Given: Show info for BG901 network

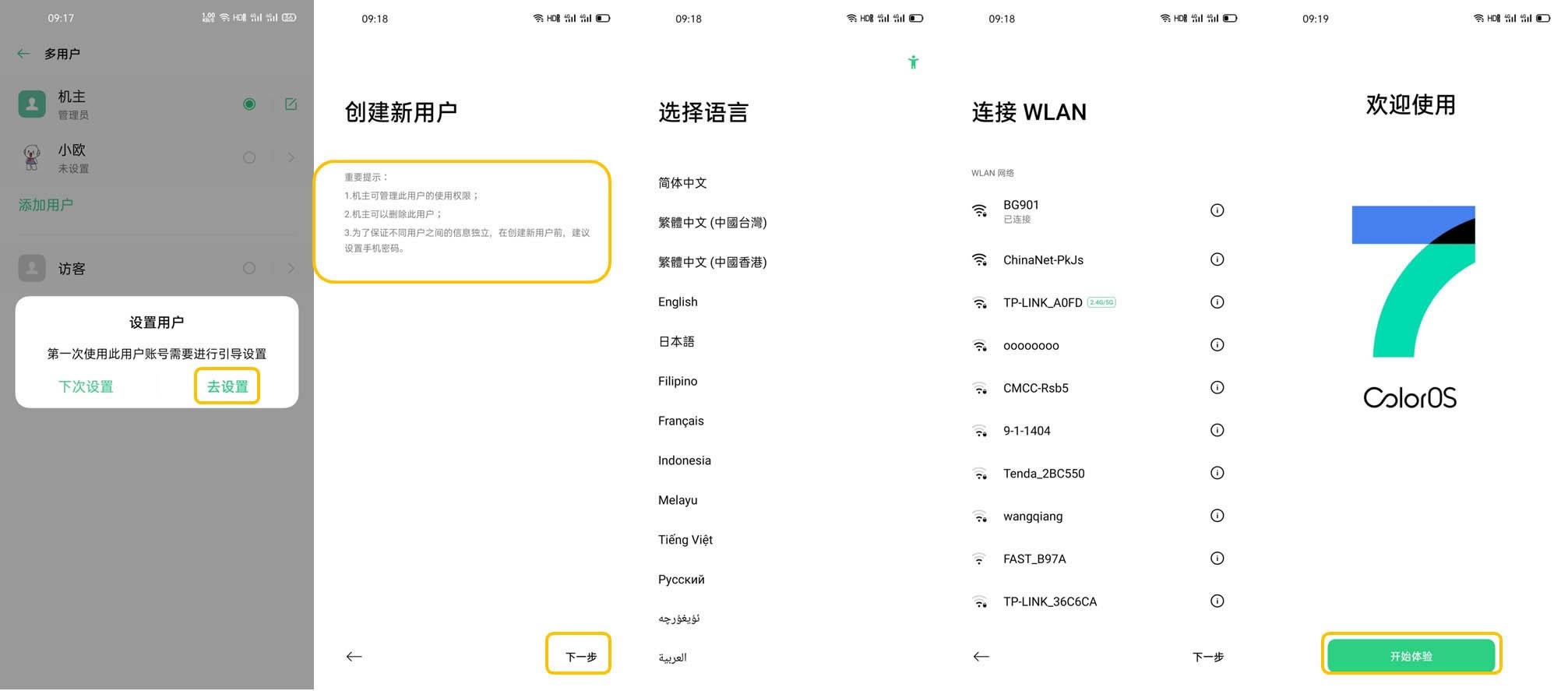Looking at the screenshot, I should (1217, 210).
